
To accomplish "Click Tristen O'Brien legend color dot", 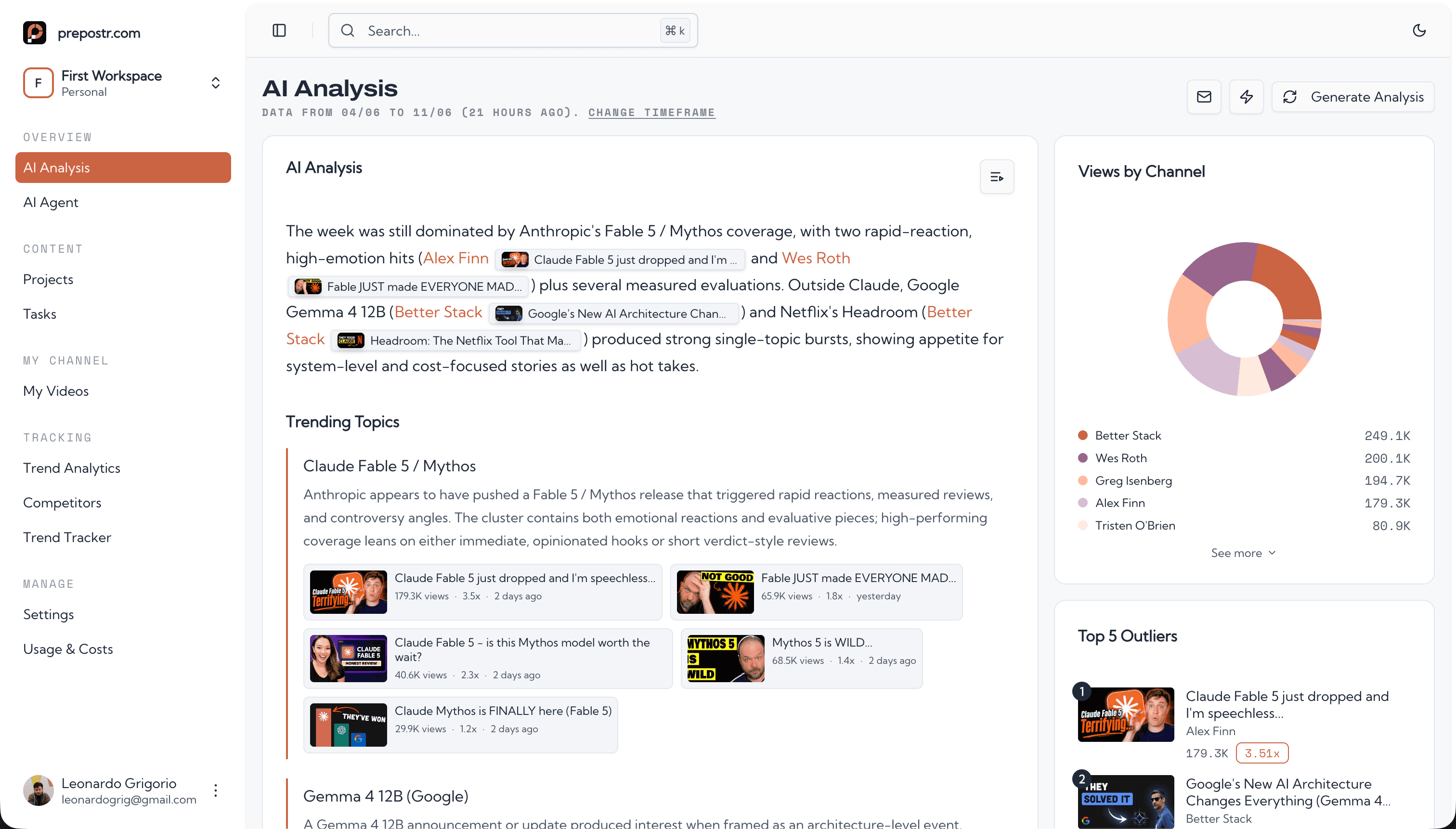I will tap(1082, 526).
